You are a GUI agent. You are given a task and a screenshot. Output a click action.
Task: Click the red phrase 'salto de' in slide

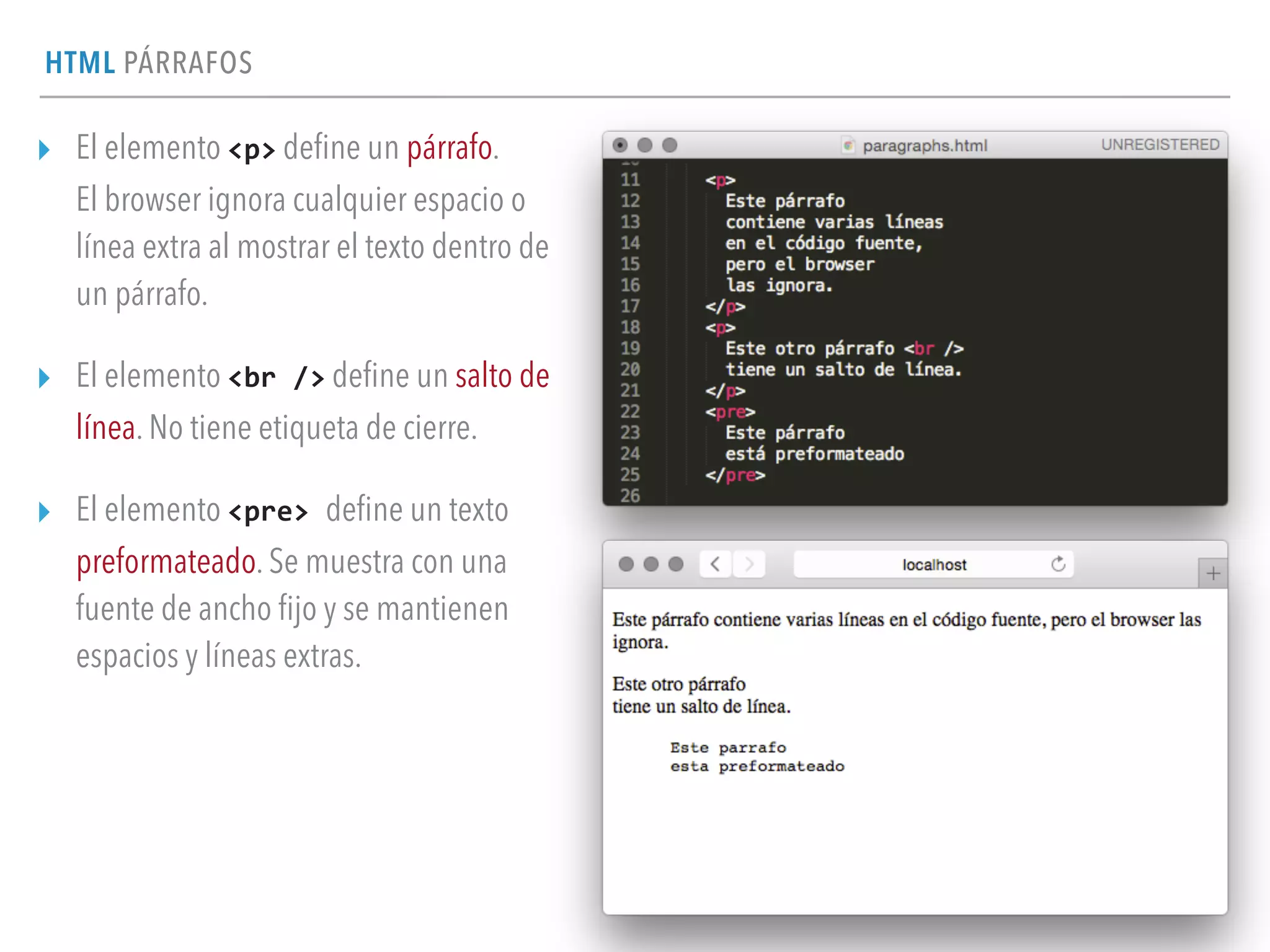[x=502, y=376]
